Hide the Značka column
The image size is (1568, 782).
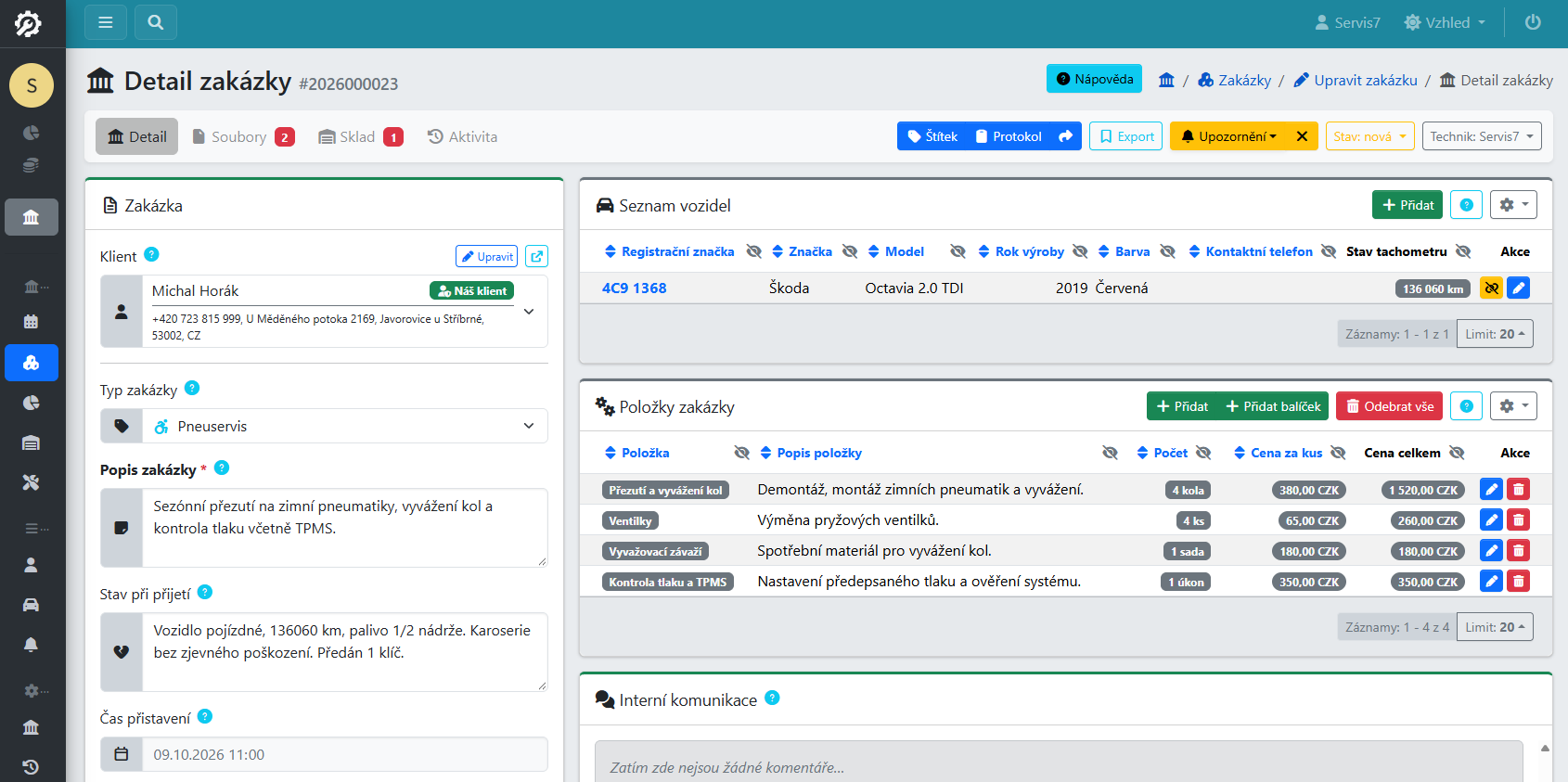(x=850, y=251)
